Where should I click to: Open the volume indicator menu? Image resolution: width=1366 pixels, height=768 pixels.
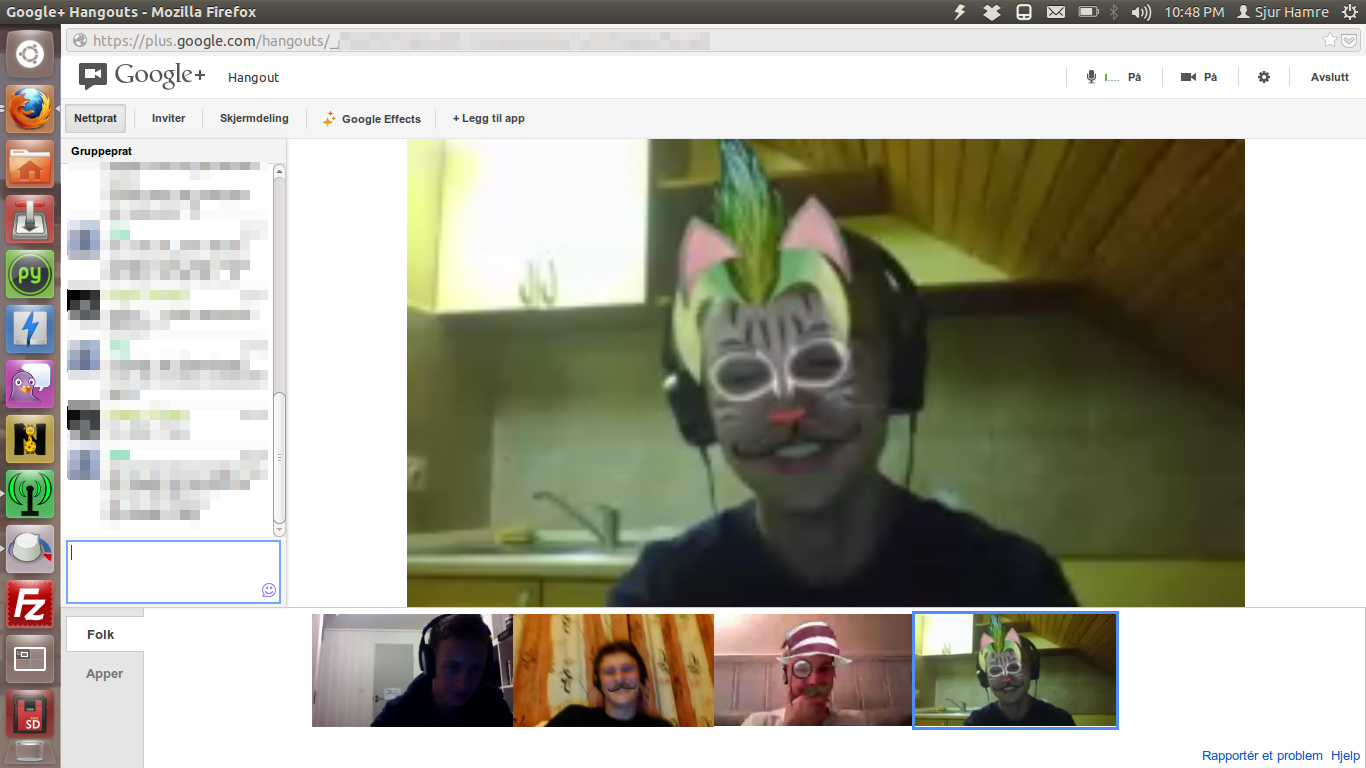1141,12
